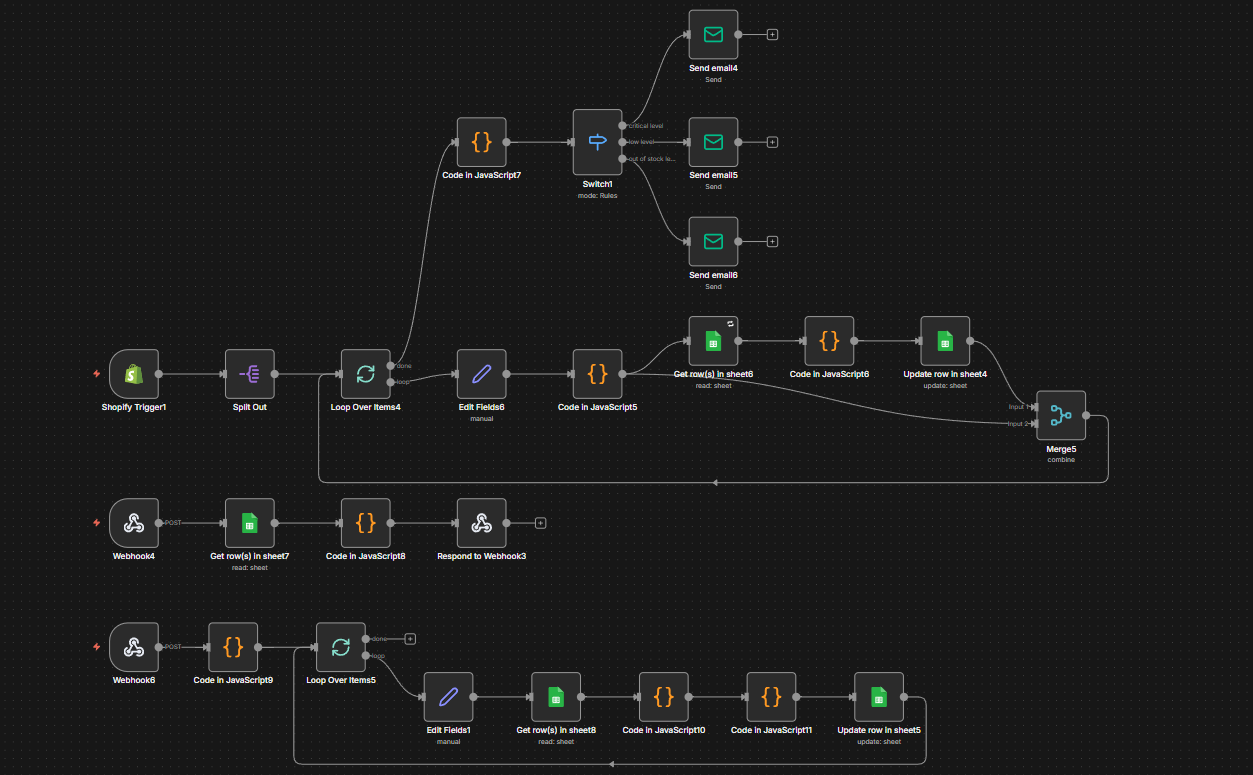Select the Shopify Trigger1 node

pos(133,374)
